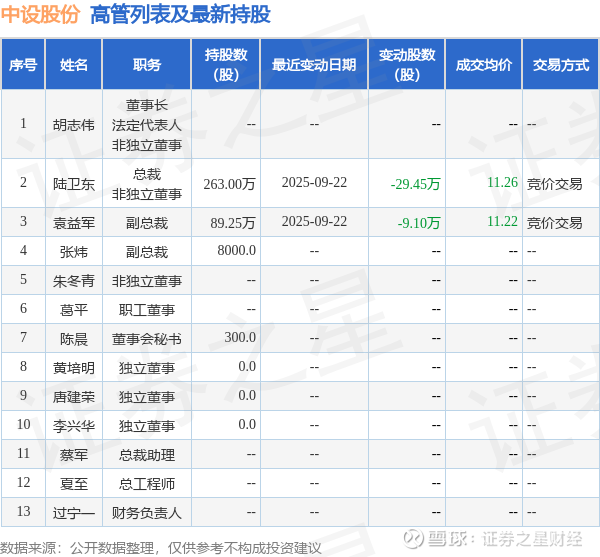Click sequence number 7
600x557 pixels.
coord(23,337)
